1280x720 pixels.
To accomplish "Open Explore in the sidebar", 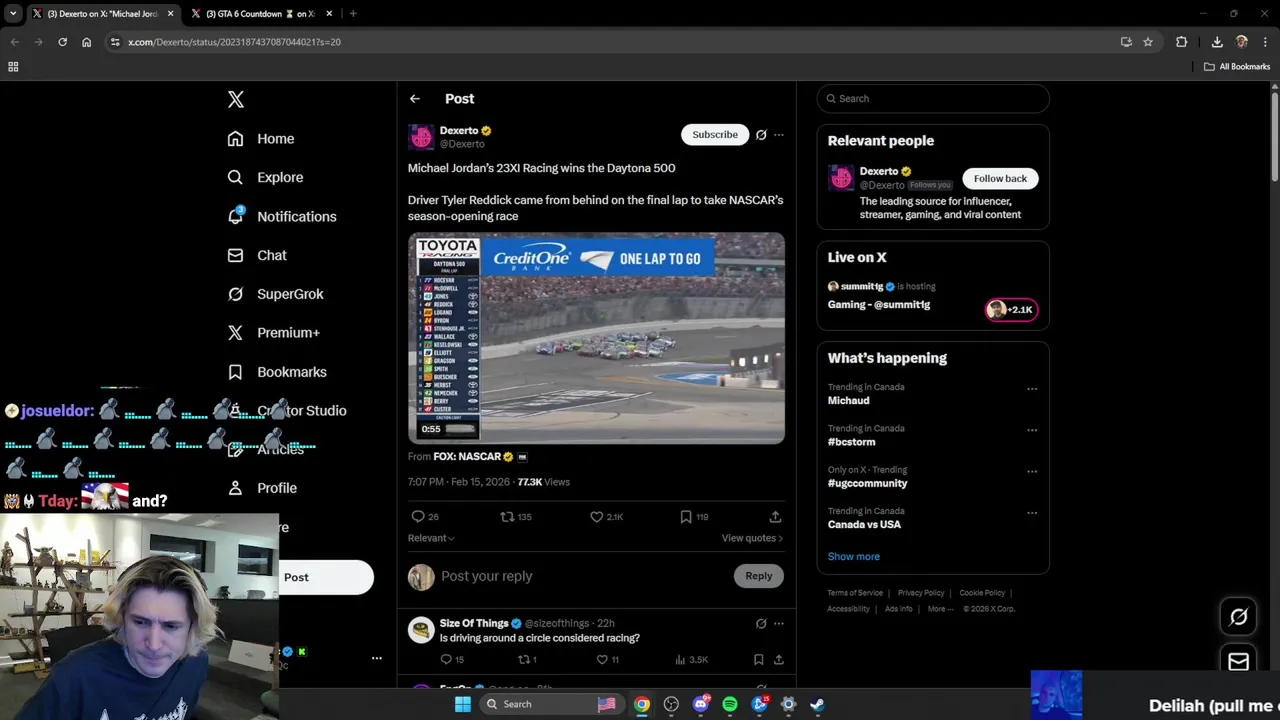I will (x=265, y=177).
